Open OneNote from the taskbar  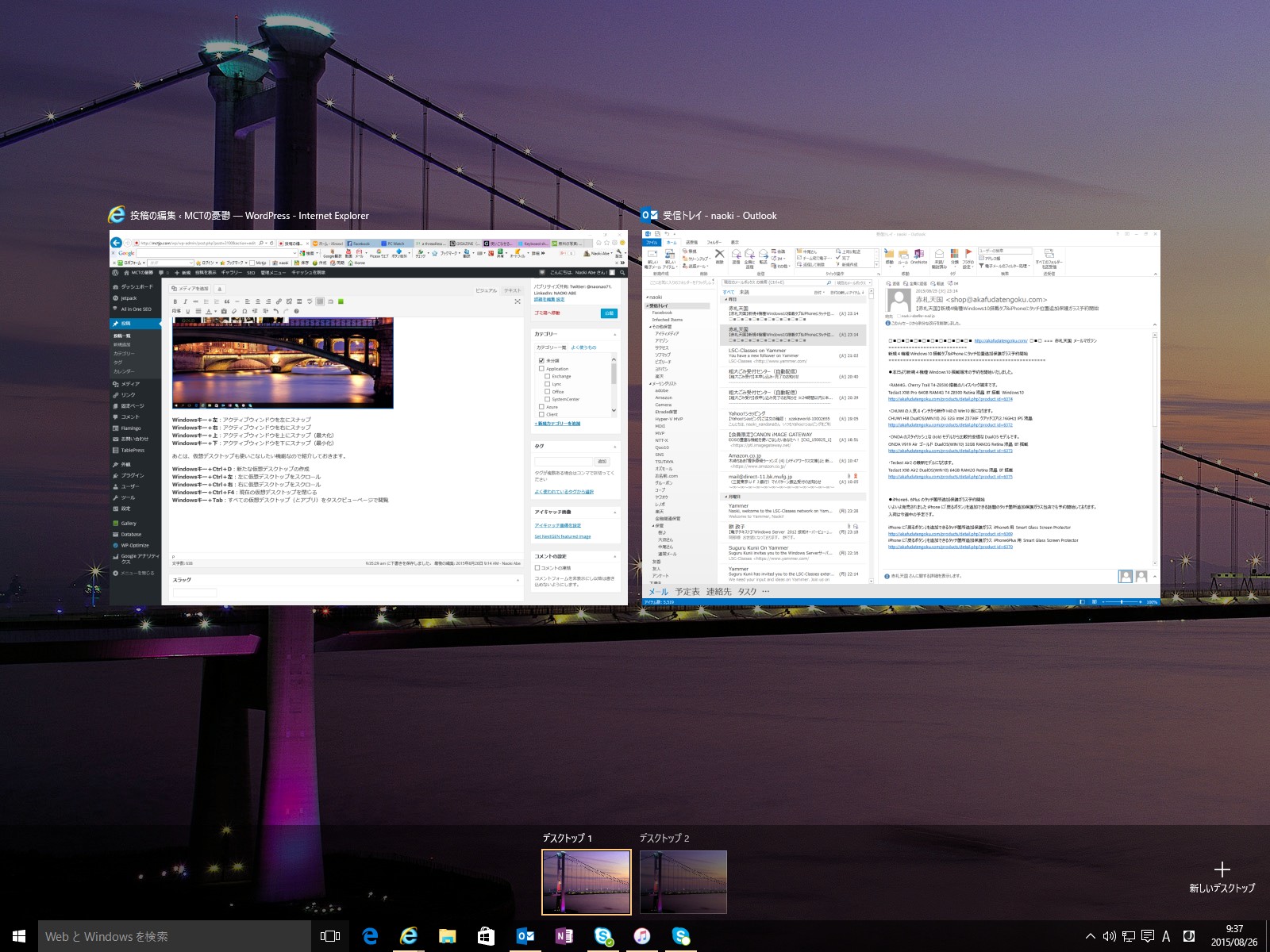tap(564, 936)
